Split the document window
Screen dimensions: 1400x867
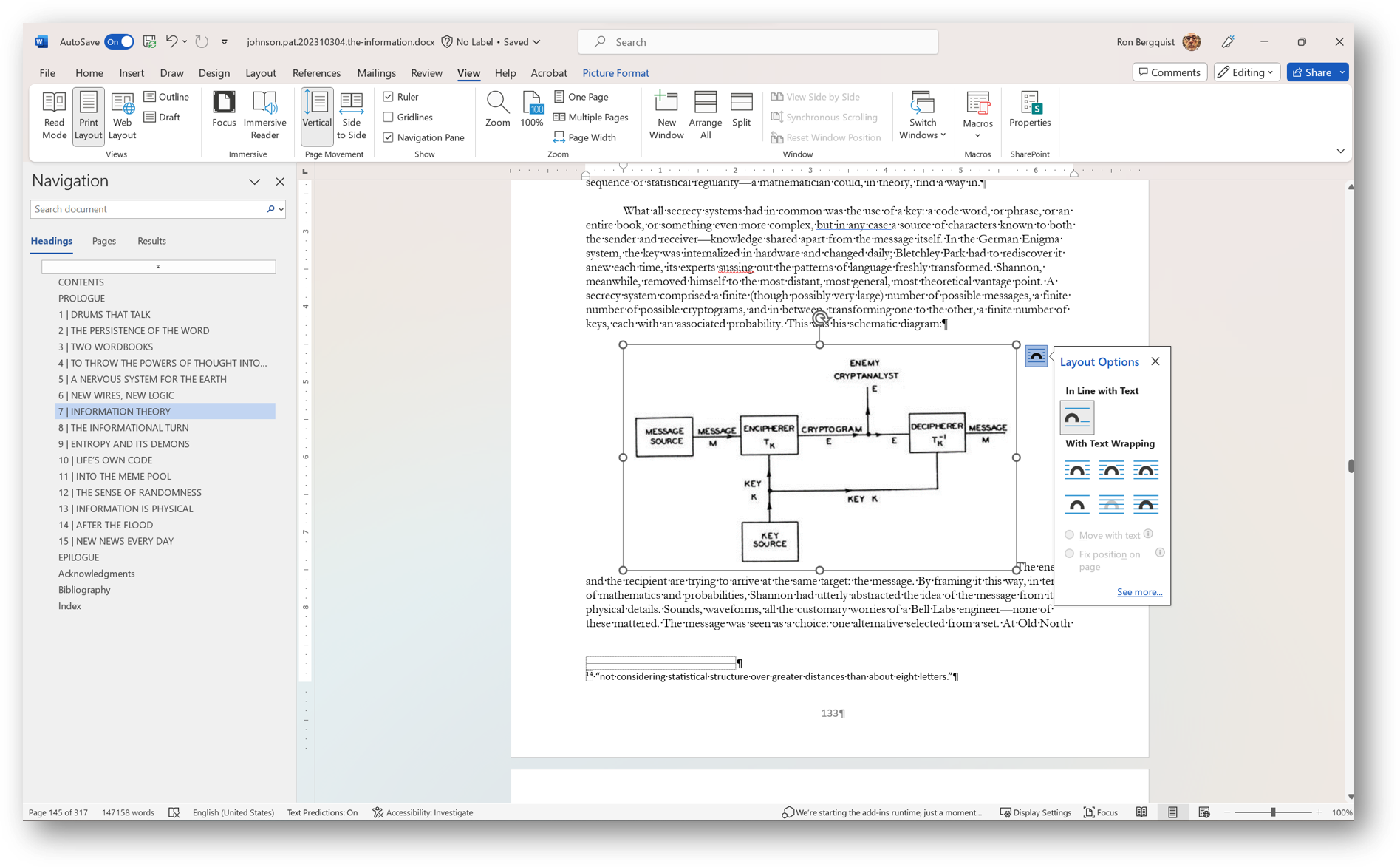tap(741, 111)
